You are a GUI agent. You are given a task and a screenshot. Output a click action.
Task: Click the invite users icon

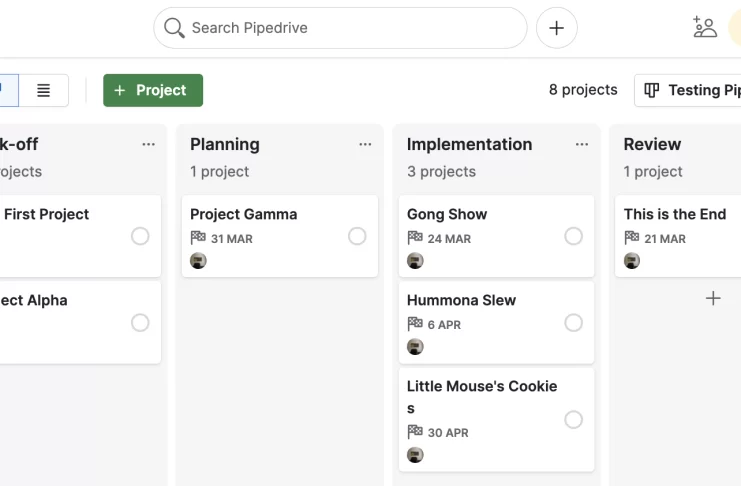pos(705,27)
